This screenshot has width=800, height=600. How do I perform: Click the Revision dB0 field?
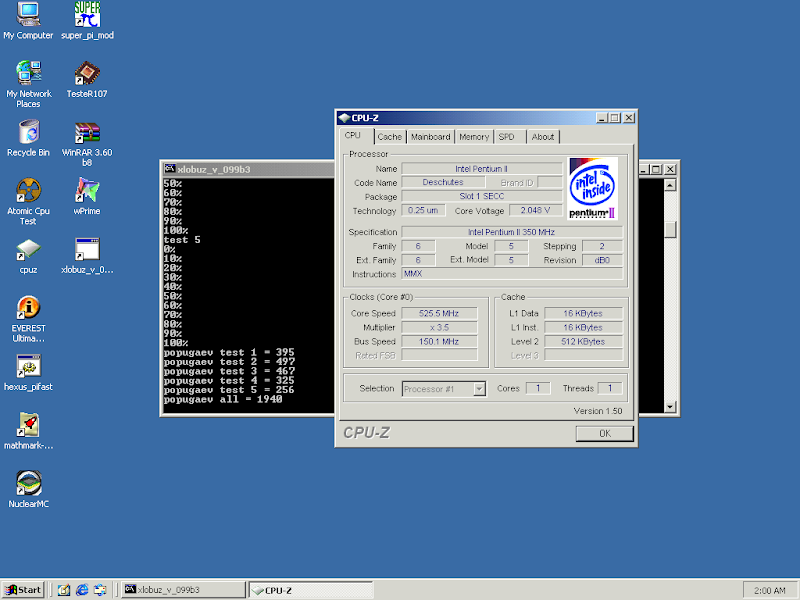point(602,260)
